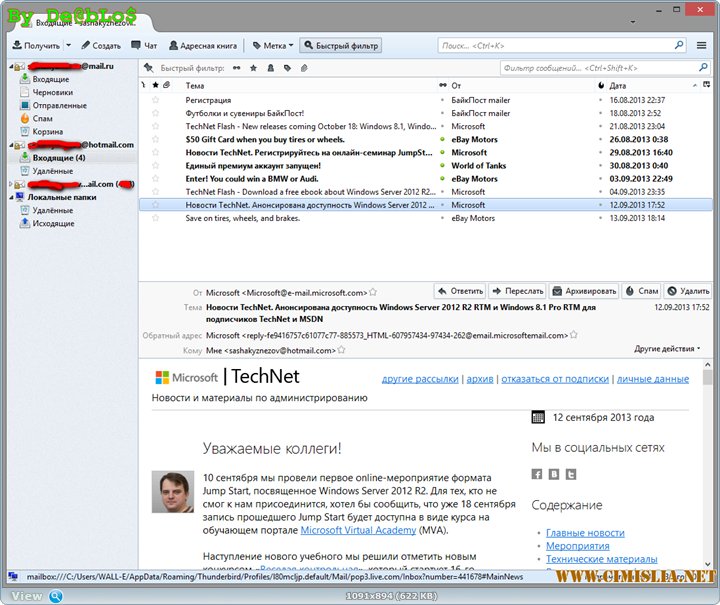Expand Другие действия dropdown
Screen dimensions: 720x605
point(667,349)
